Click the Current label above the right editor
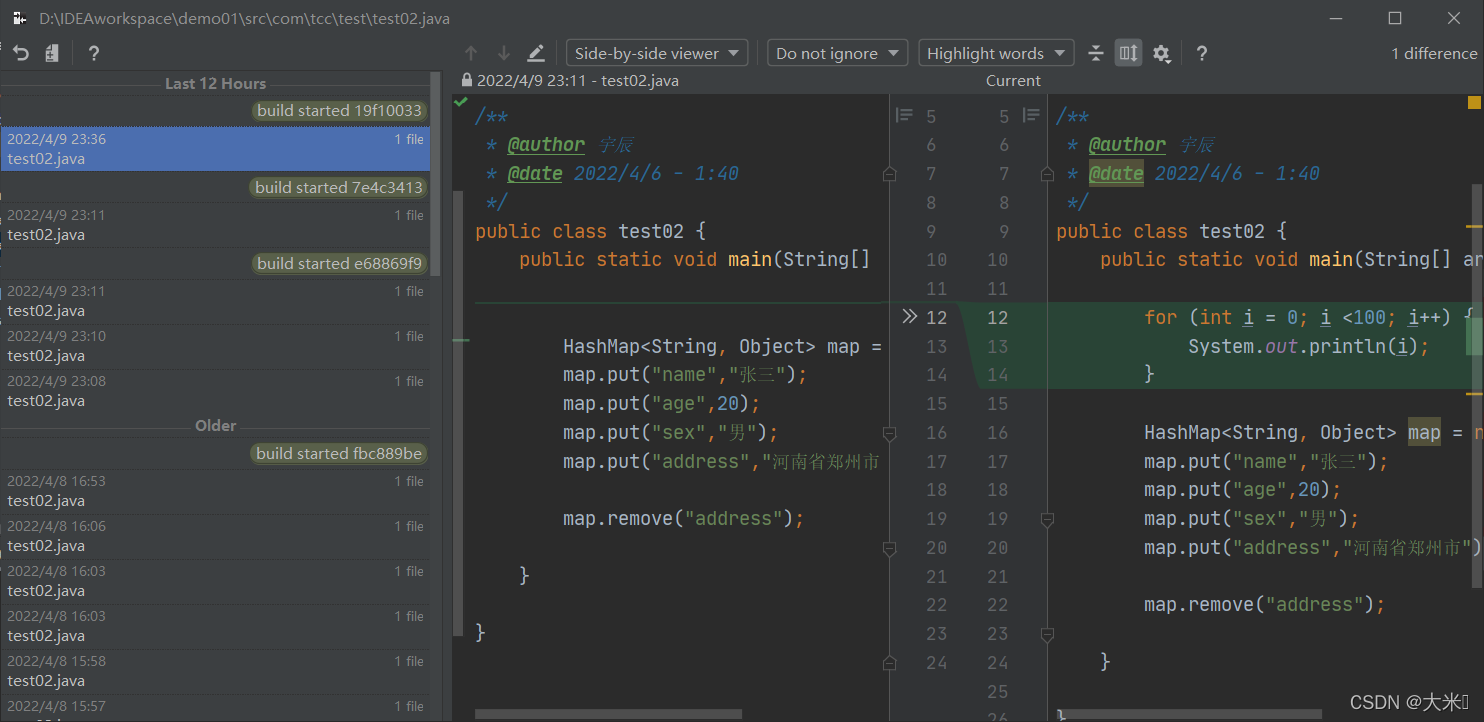1484x722 pixels. 1013,81
